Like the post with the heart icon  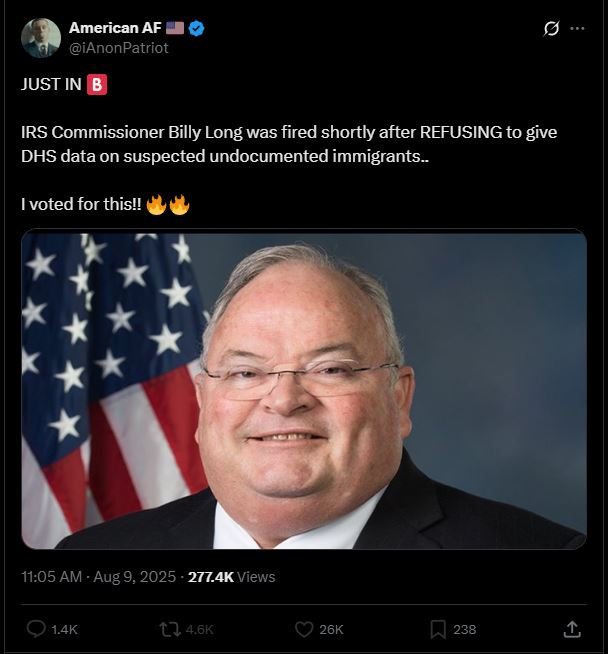click(304, 629)
